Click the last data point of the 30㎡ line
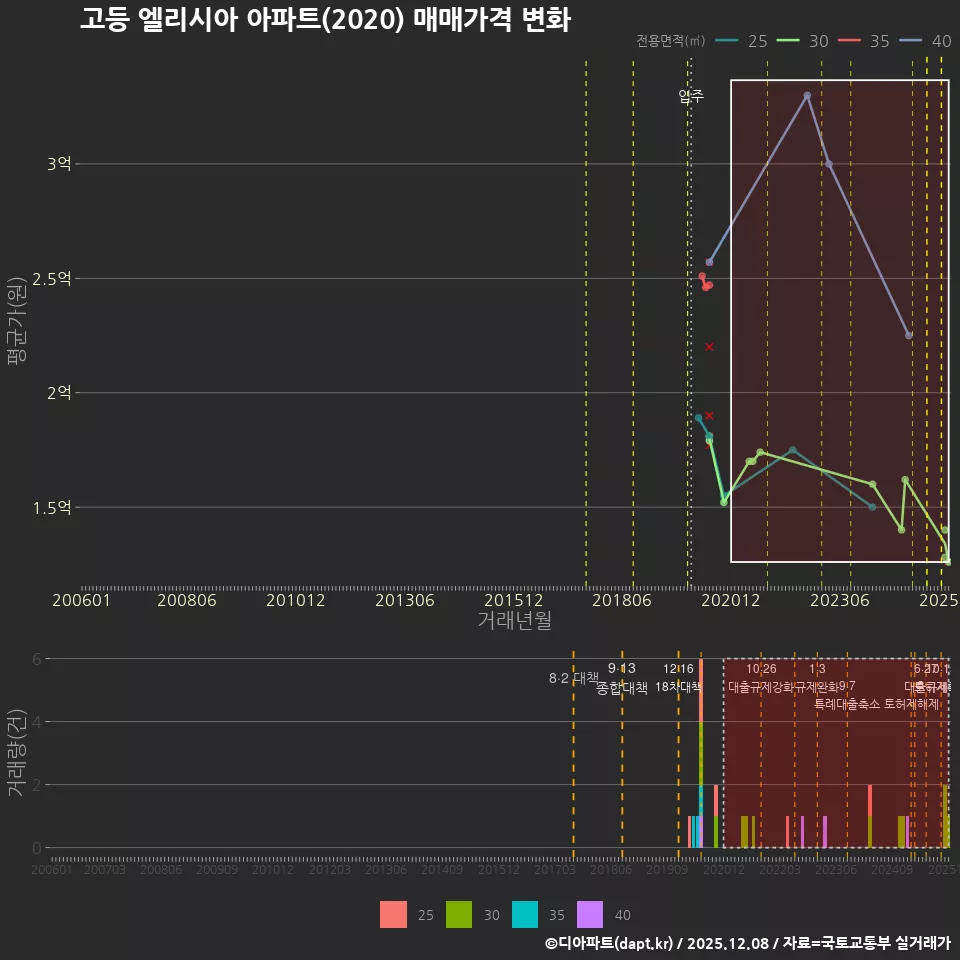This screenshot has width=960, height=960. [946, 557]
